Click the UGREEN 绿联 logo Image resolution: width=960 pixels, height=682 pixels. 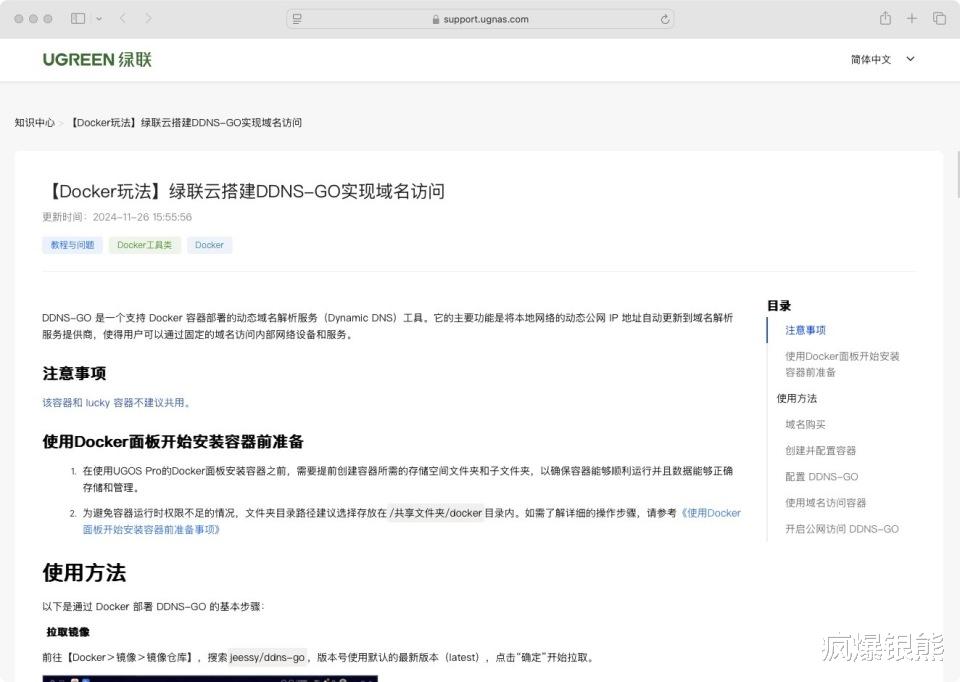point(97,59)
